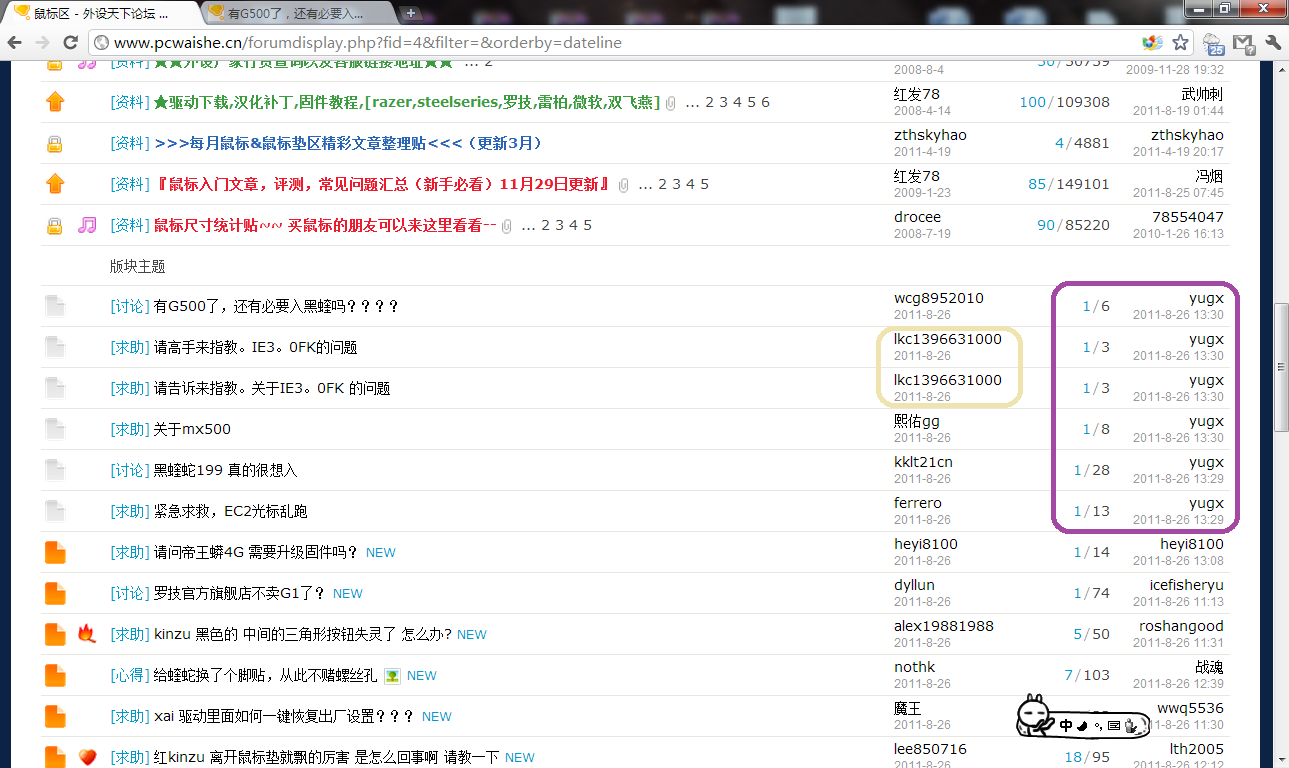Screen dimensions: 1289x768
Task: Click the red heart icon beside 红kinzu thread
Action: coord(87,757)
